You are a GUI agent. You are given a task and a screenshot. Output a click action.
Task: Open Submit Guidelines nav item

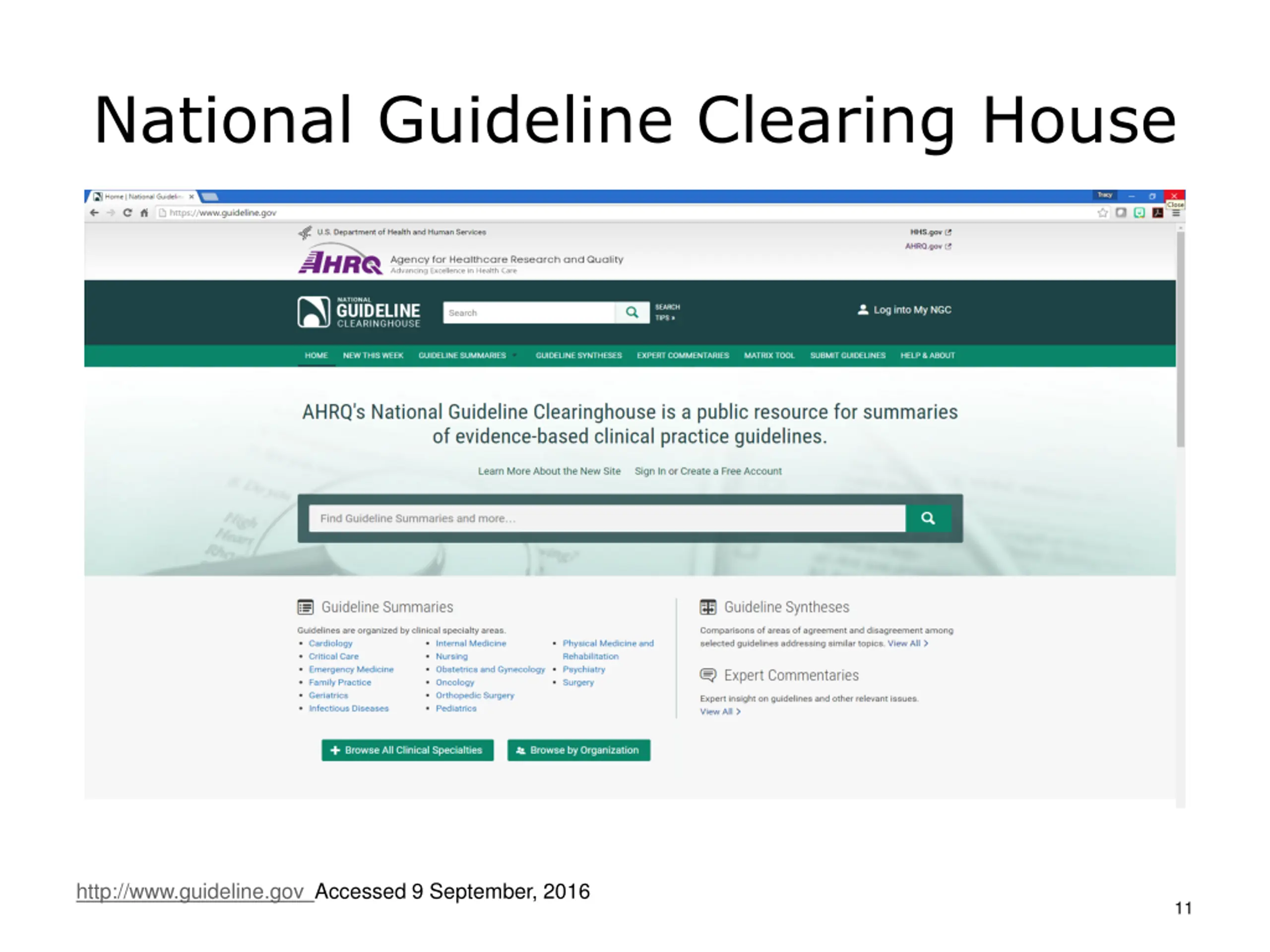(x=847, y=356)
